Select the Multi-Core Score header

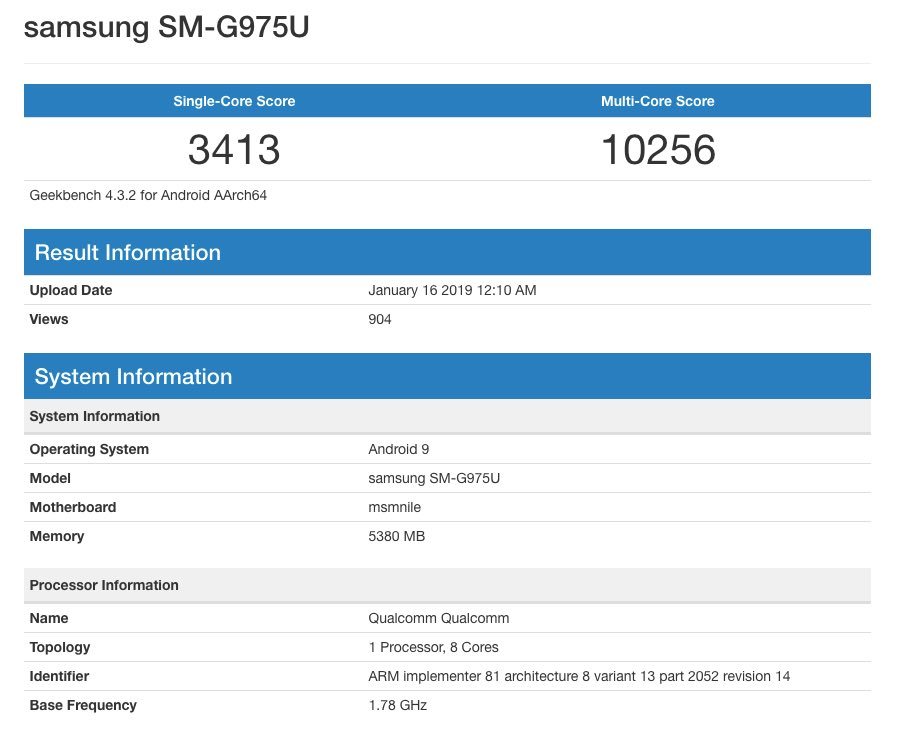[x=657, y=101]
